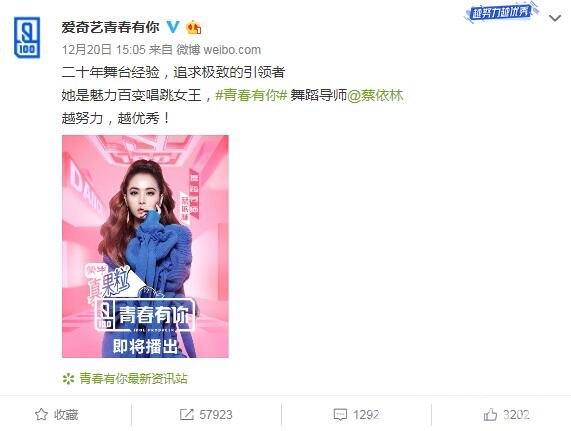Viewport: 571px width, 431px height.
Task: Open the 爱奇艺青春有你 account name
Action: tap(110, 27)
